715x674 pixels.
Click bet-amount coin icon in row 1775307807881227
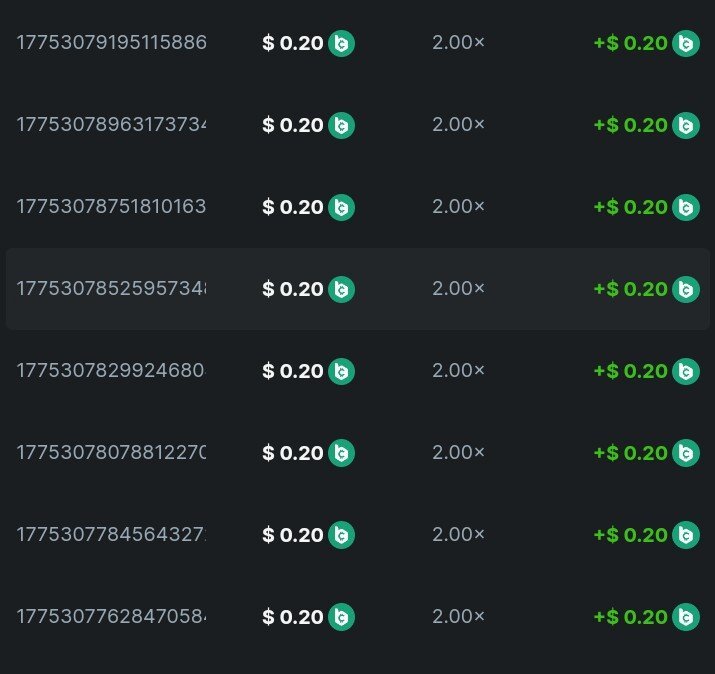[x=341, y=453]
